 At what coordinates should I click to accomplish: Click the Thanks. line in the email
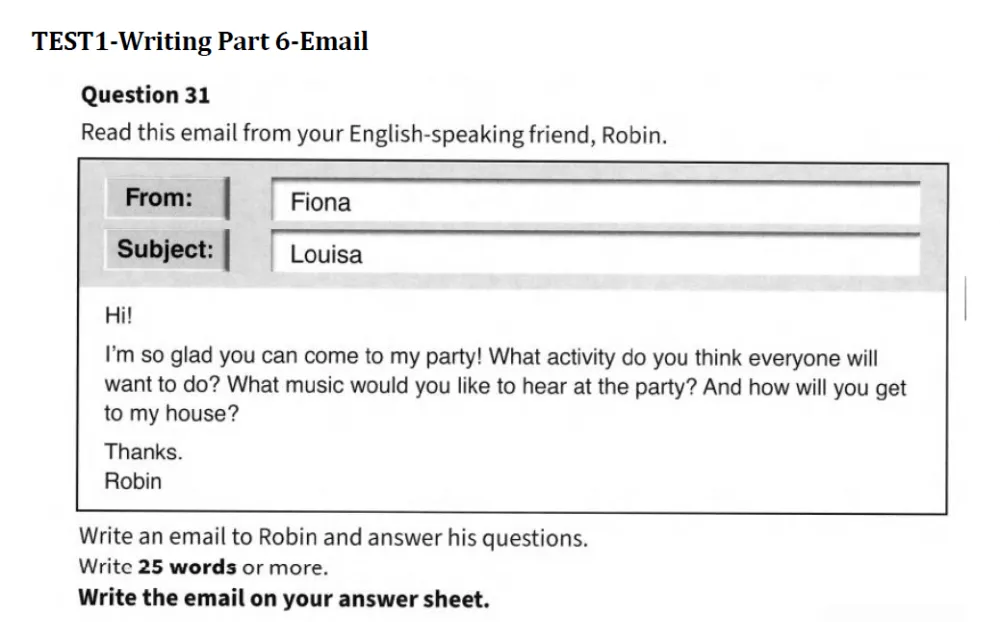pyautogui.click(x=143, y=452)
